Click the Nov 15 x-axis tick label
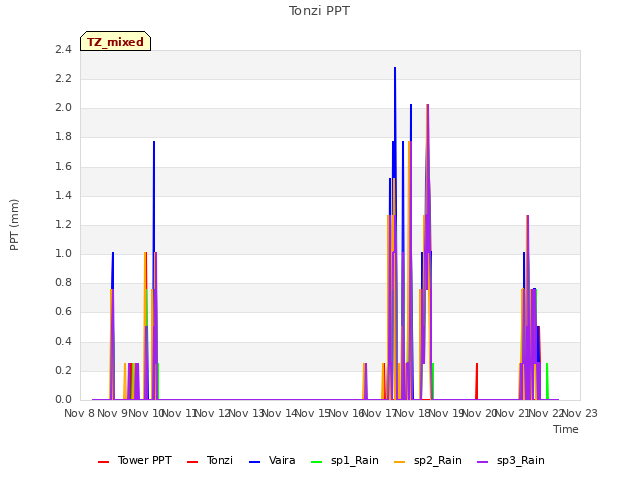Screen dimensions: 640x480 313,413
